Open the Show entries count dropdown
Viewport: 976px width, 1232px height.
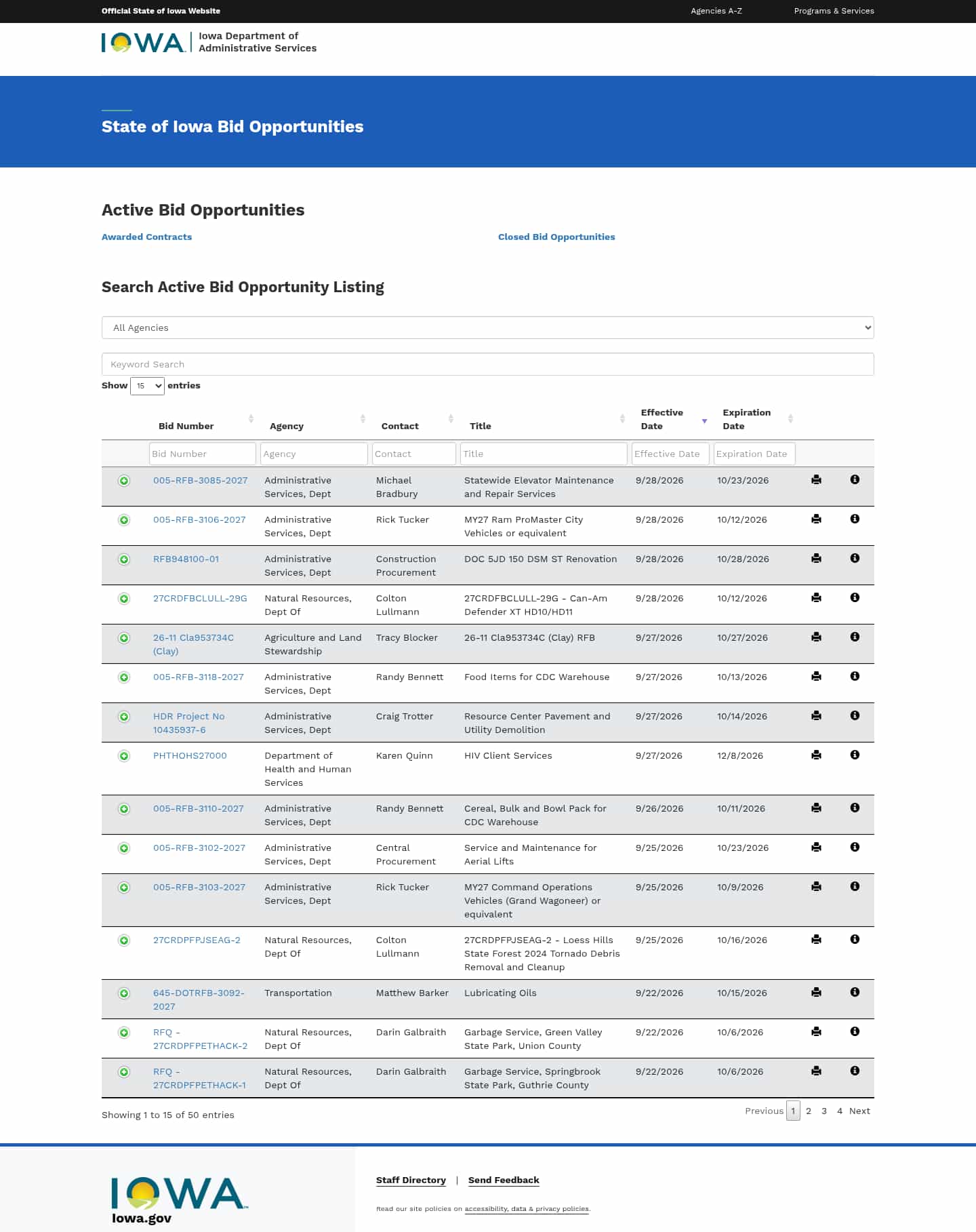pyautogui.click(x=147, y=386)
